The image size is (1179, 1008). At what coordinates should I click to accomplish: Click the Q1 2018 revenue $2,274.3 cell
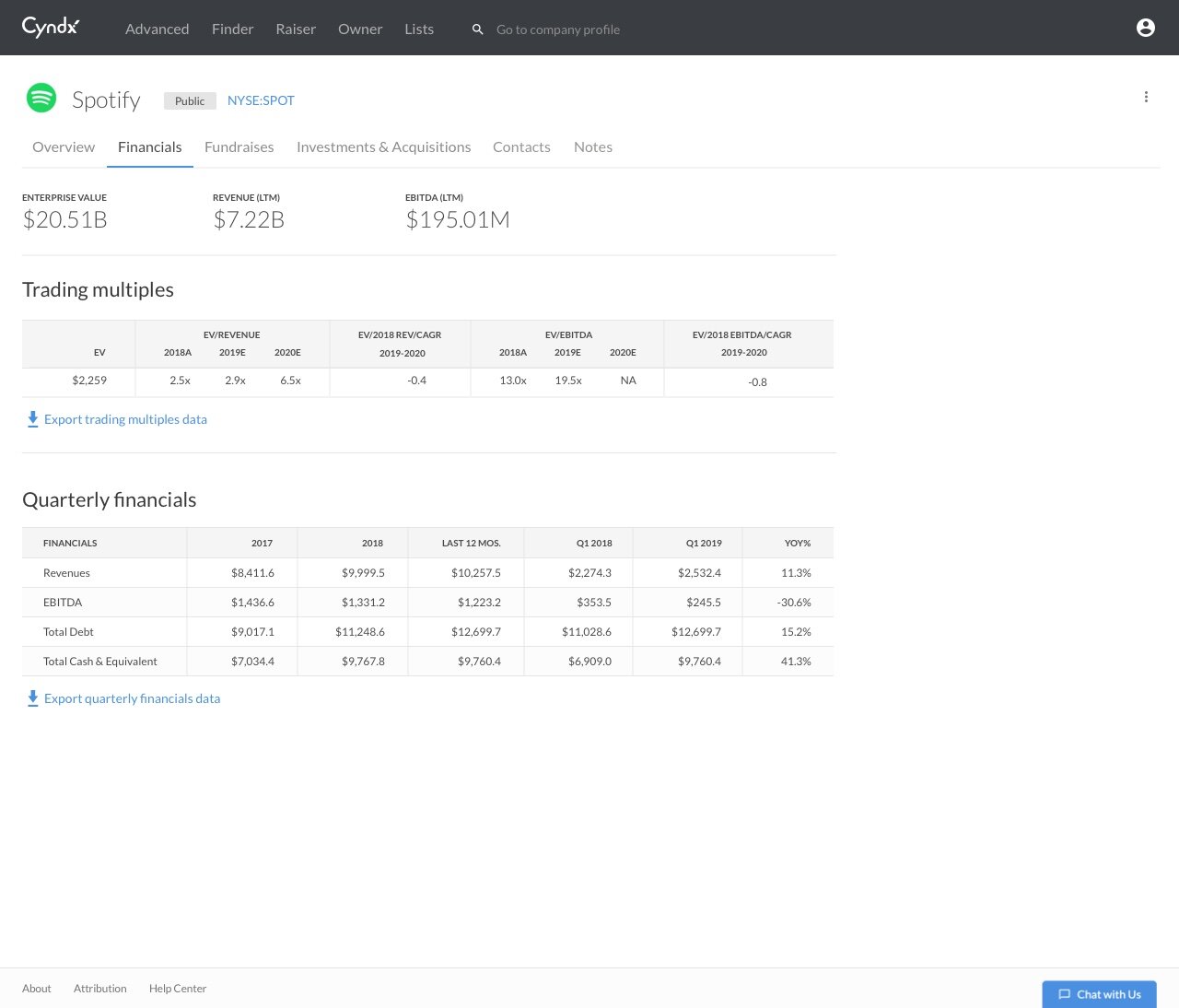tap(589, 573)
